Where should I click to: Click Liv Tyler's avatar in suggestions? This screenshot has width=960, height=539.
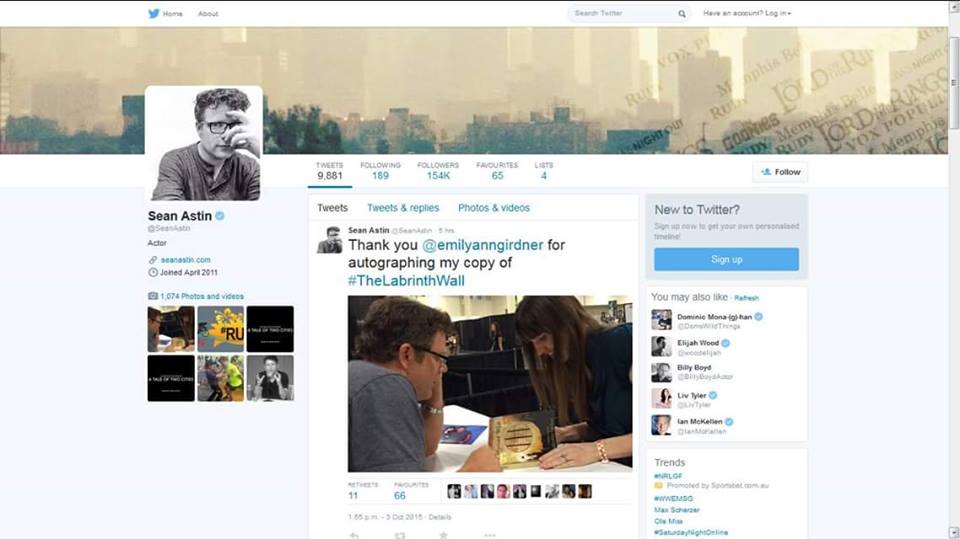coord(661,398)
